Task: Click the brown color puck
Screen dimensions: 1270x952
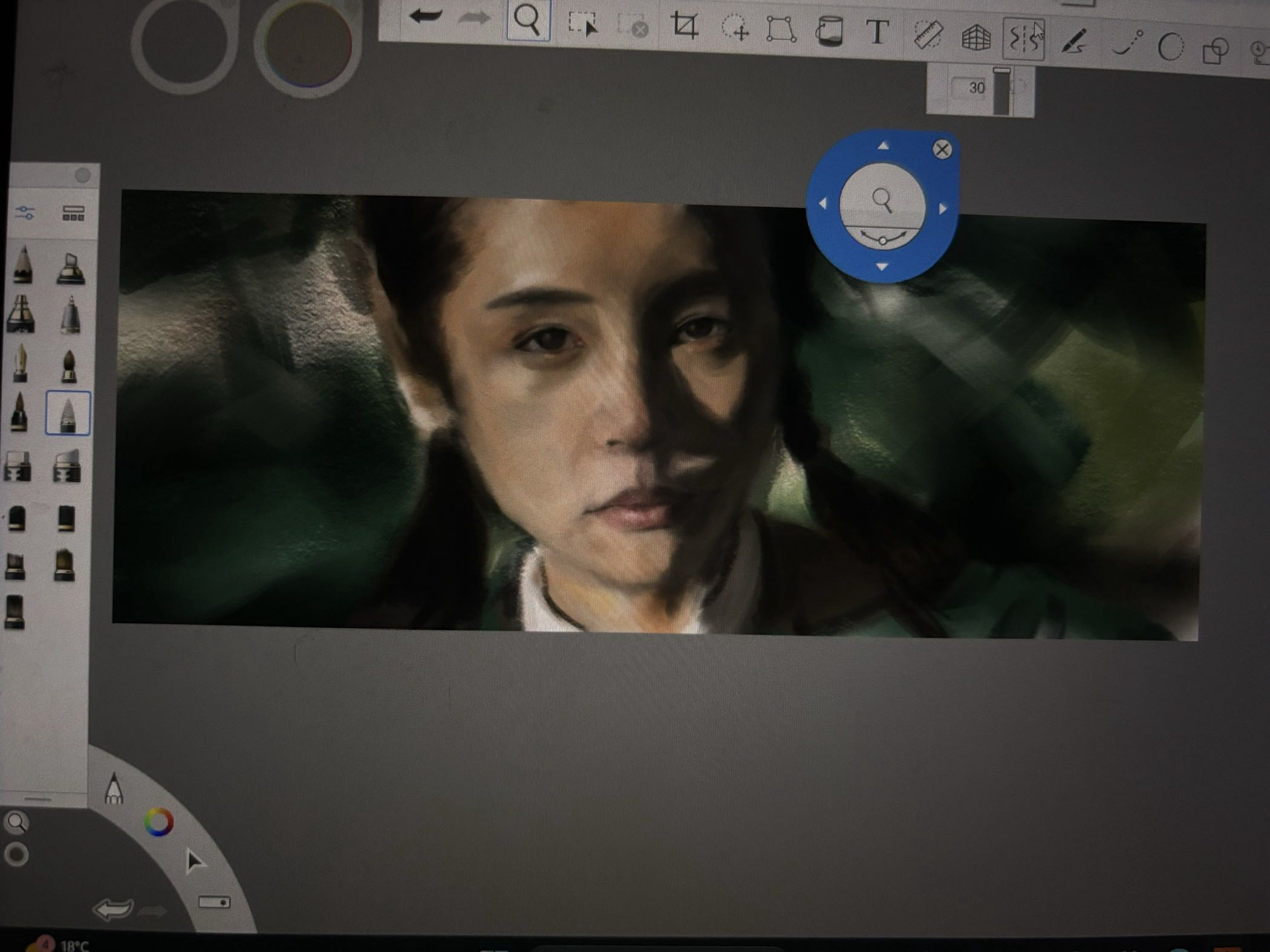Action: [x=308, y=44]
